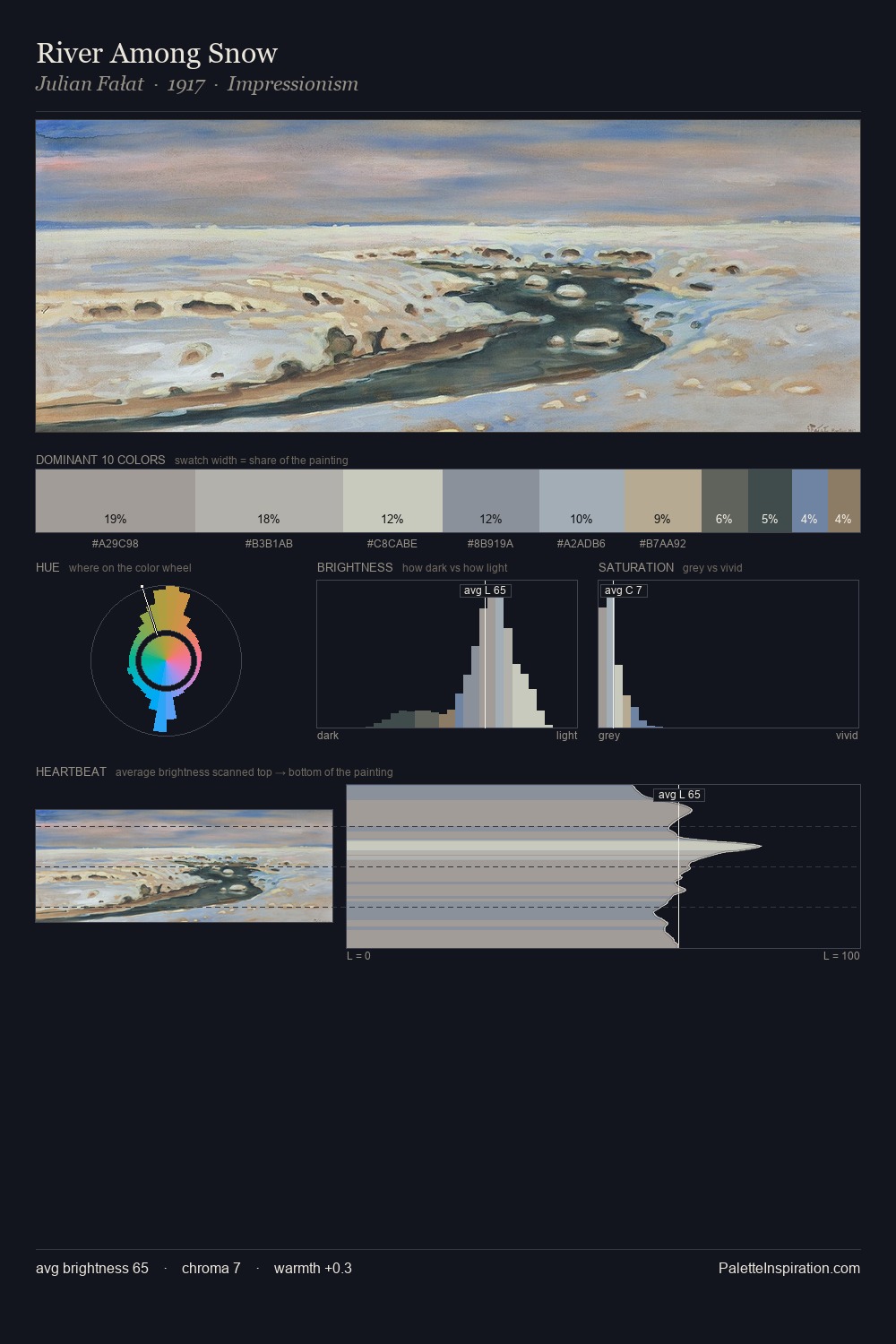This screenshot has height=1344, width=896.
Task: Click the 6% dark grey swatch
Action: coord(725,501)
